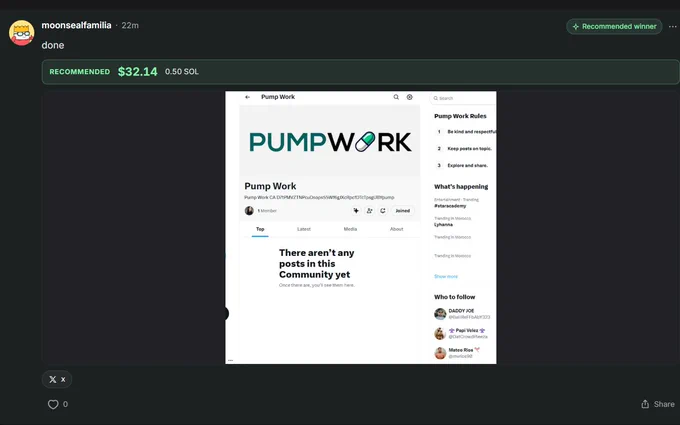Click Show more under What's happening

click(x=446, y=276)
